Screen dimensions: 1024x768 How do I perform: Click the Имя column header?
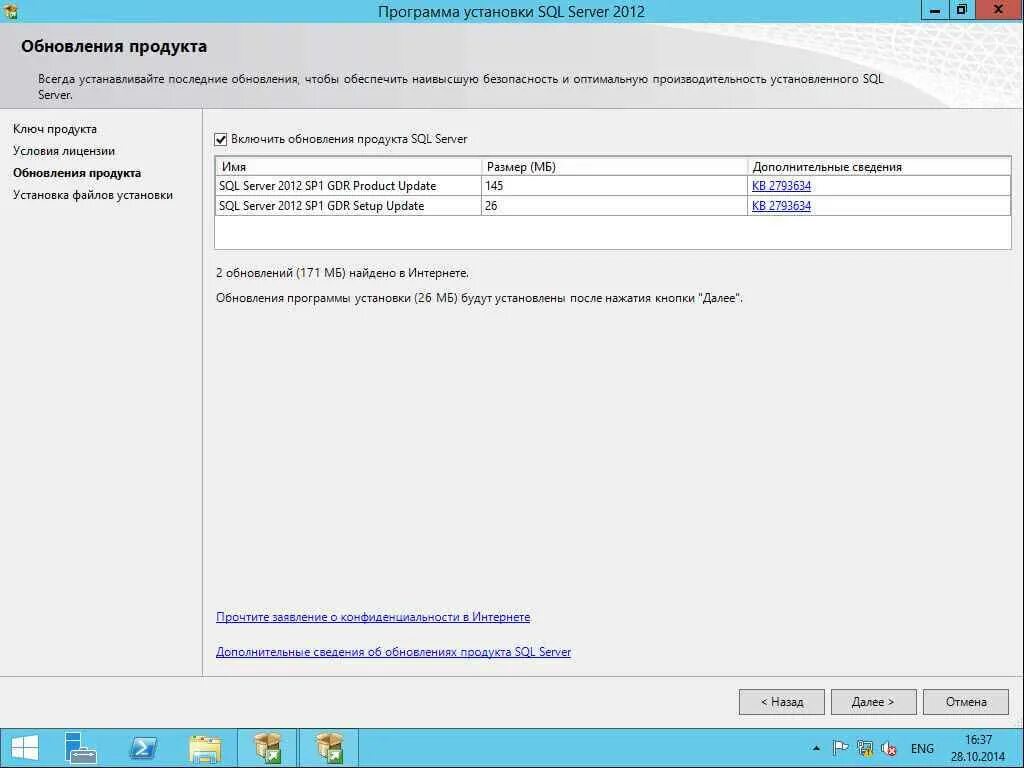pos(348,167)
